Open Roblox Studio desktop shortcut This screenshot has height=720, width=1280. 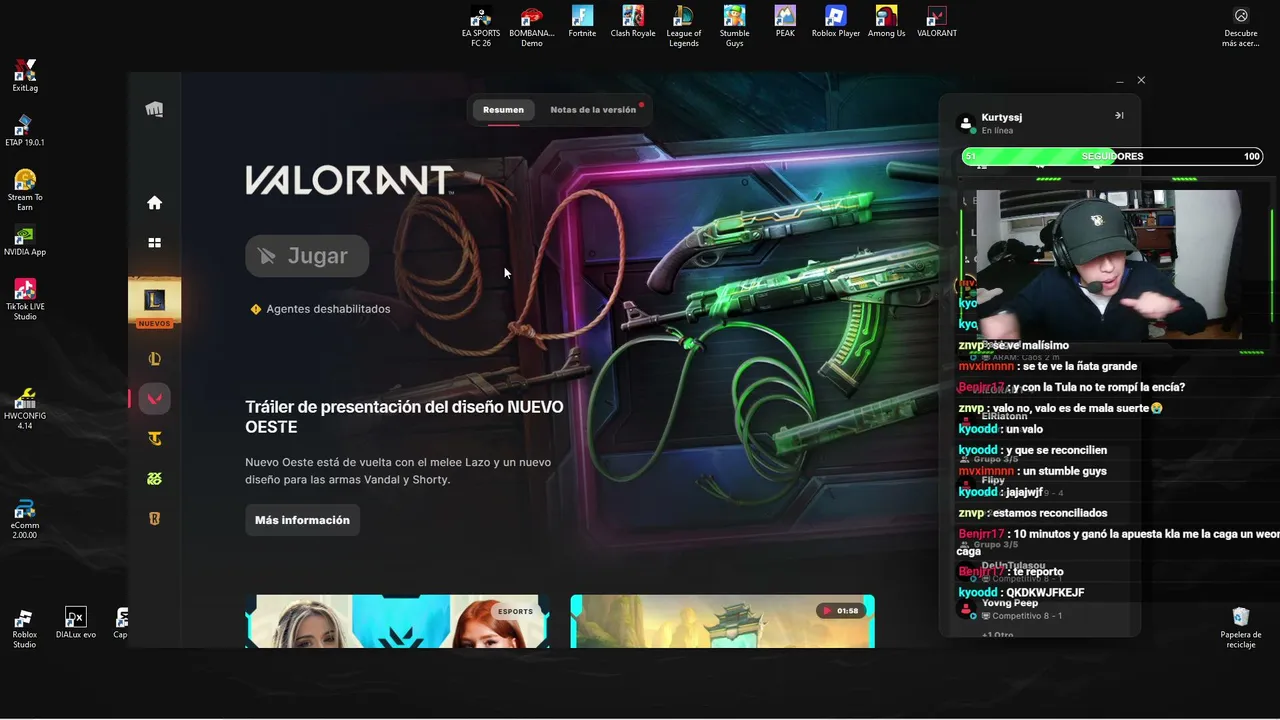pyautogui.click(x=24, y=628)
